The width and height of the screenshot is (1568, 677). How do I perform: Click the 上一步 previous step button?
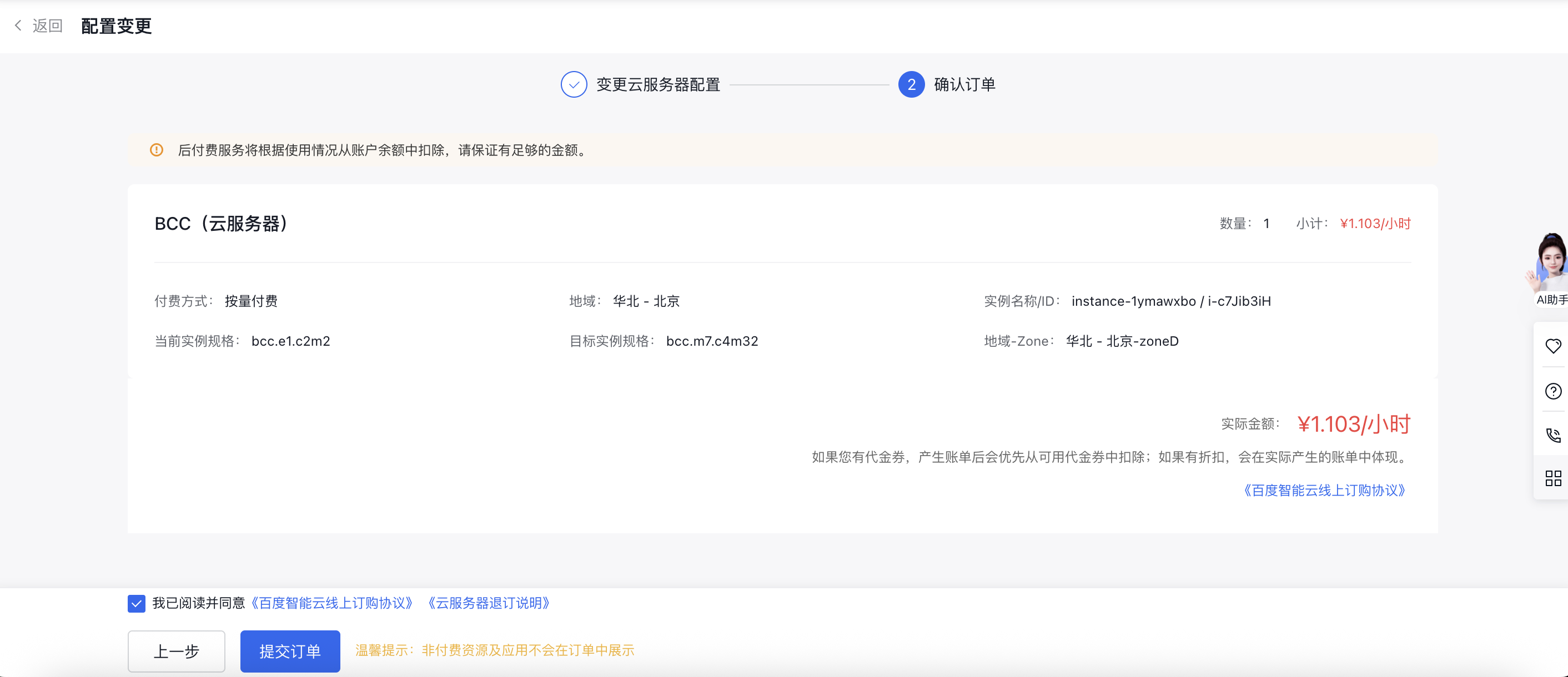[176, 651]
